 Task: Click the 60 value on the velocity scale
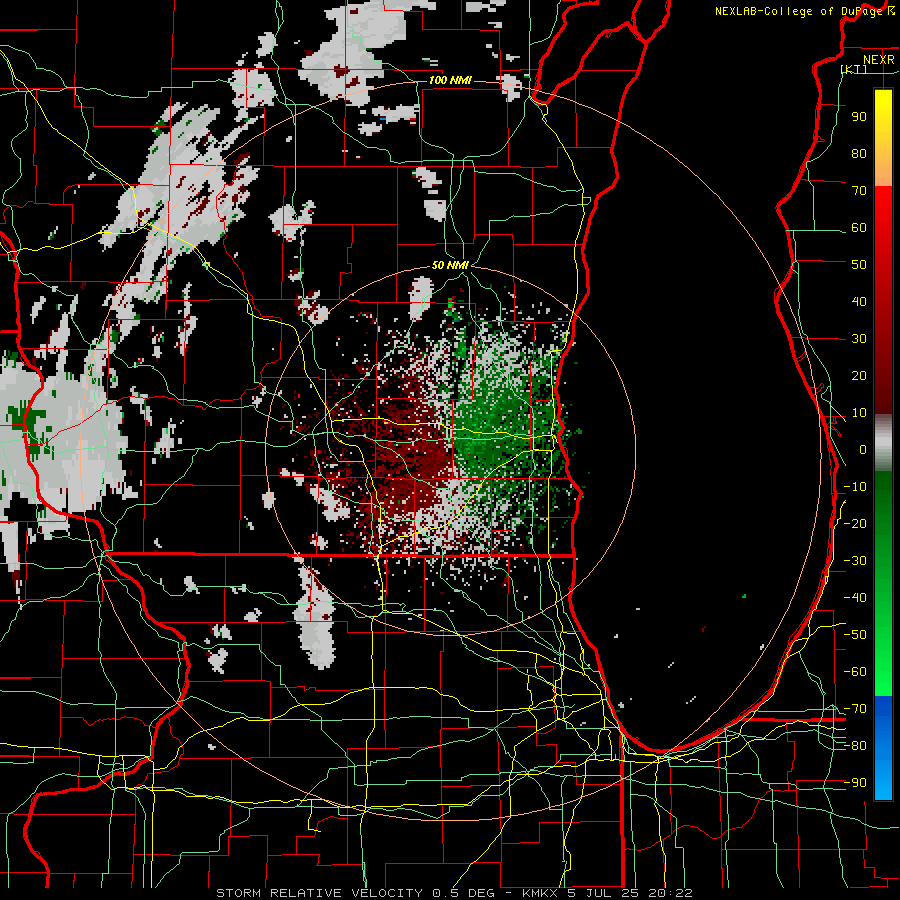(859, 227)
